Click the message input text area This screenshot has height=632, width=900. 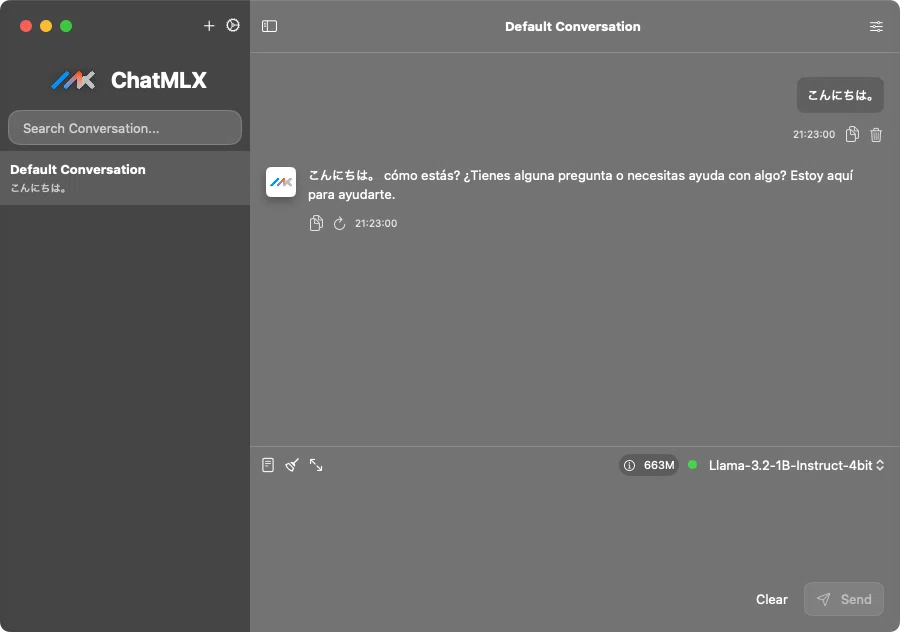coord(575,528)
